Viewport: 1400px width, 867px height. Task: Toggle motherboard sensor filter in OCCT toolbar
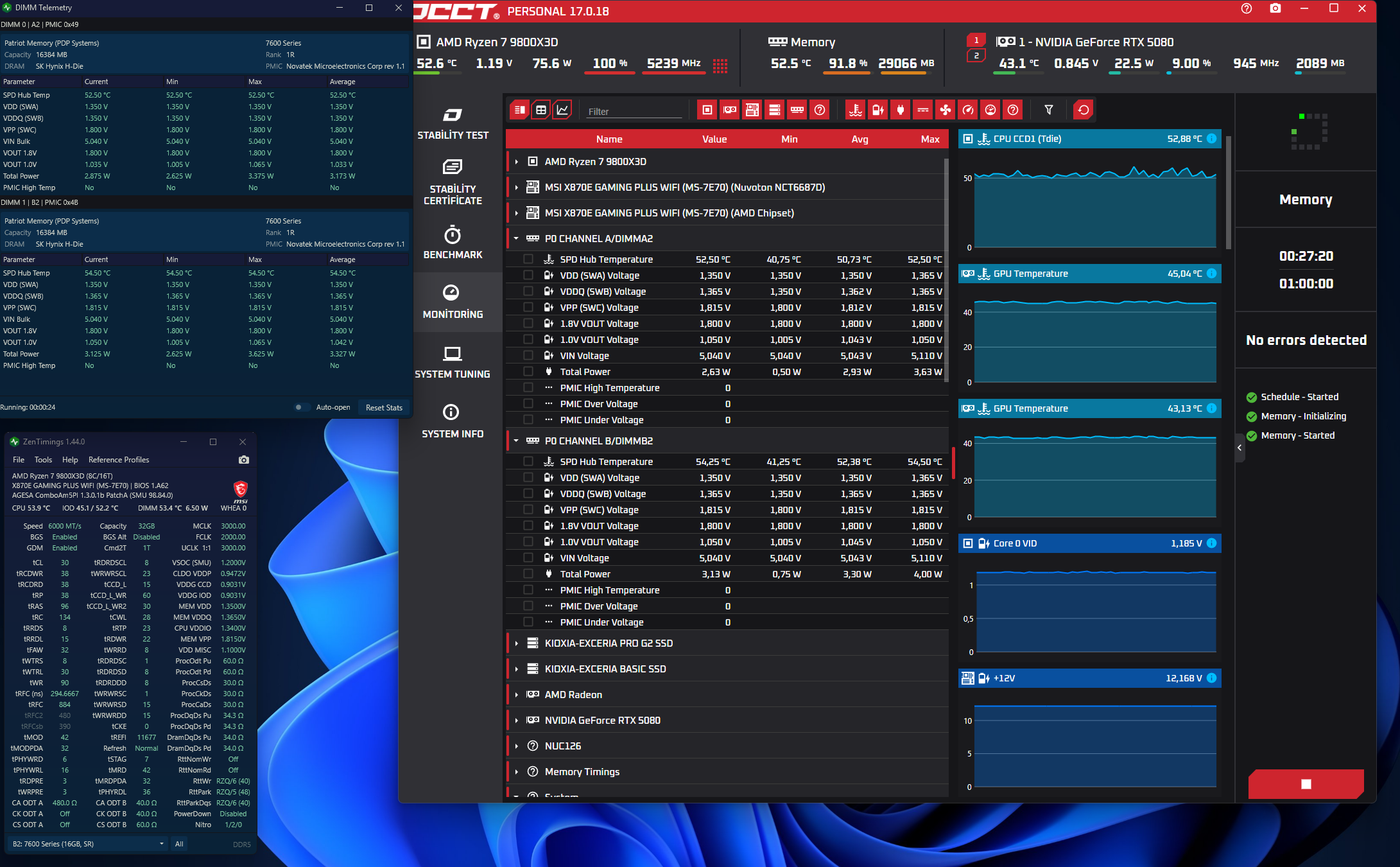tap(752, 110)
